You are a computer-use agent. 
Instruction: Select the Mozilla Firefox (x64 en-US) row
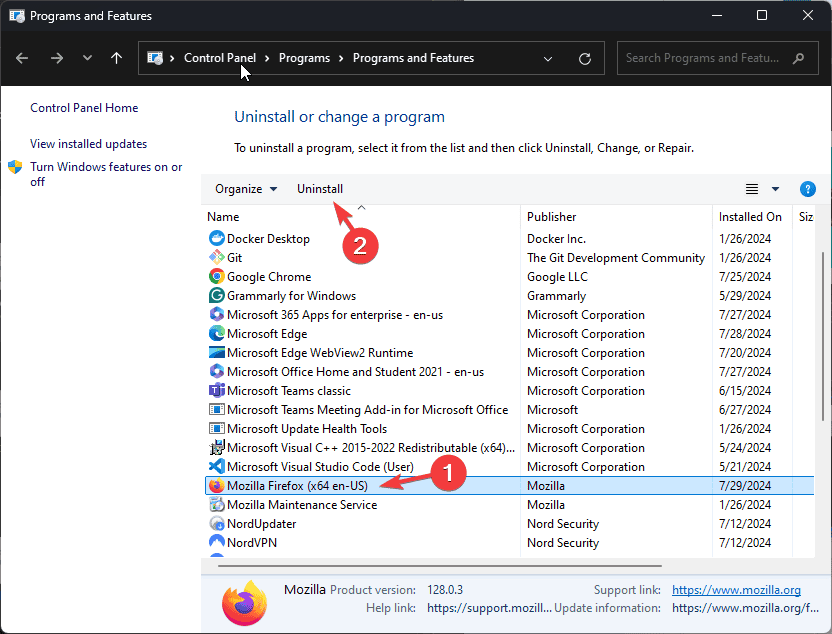(x=509, y=485)
